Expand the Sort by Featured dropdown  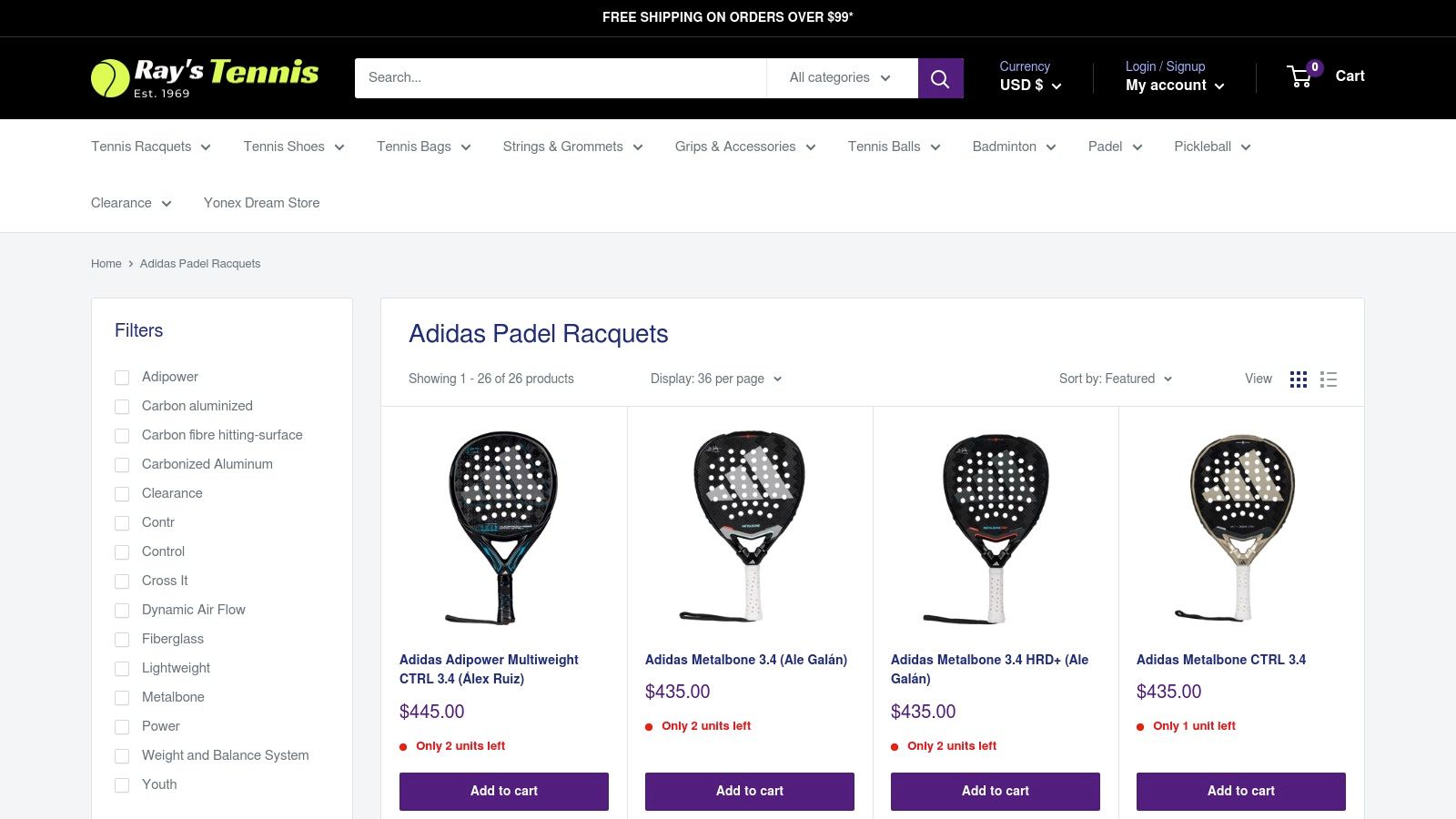coord(1115,379)
